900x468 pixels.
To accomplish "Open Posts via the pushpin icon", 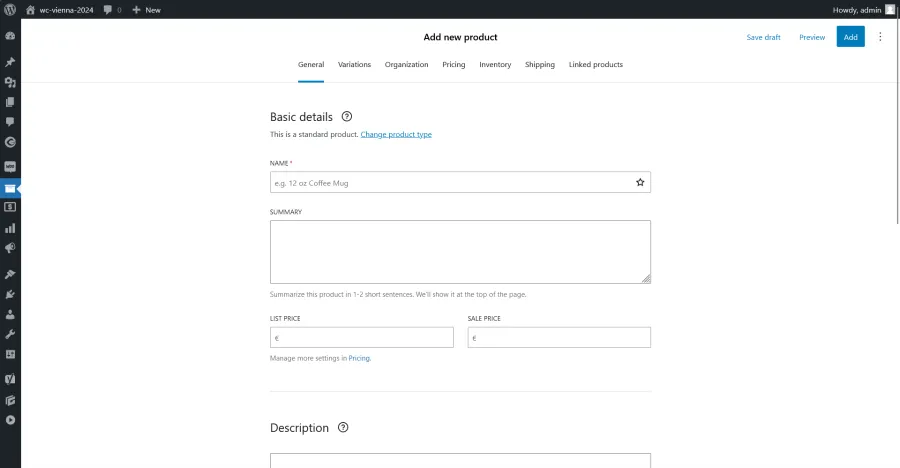I will pyautogui.click(x=10, y=61).
